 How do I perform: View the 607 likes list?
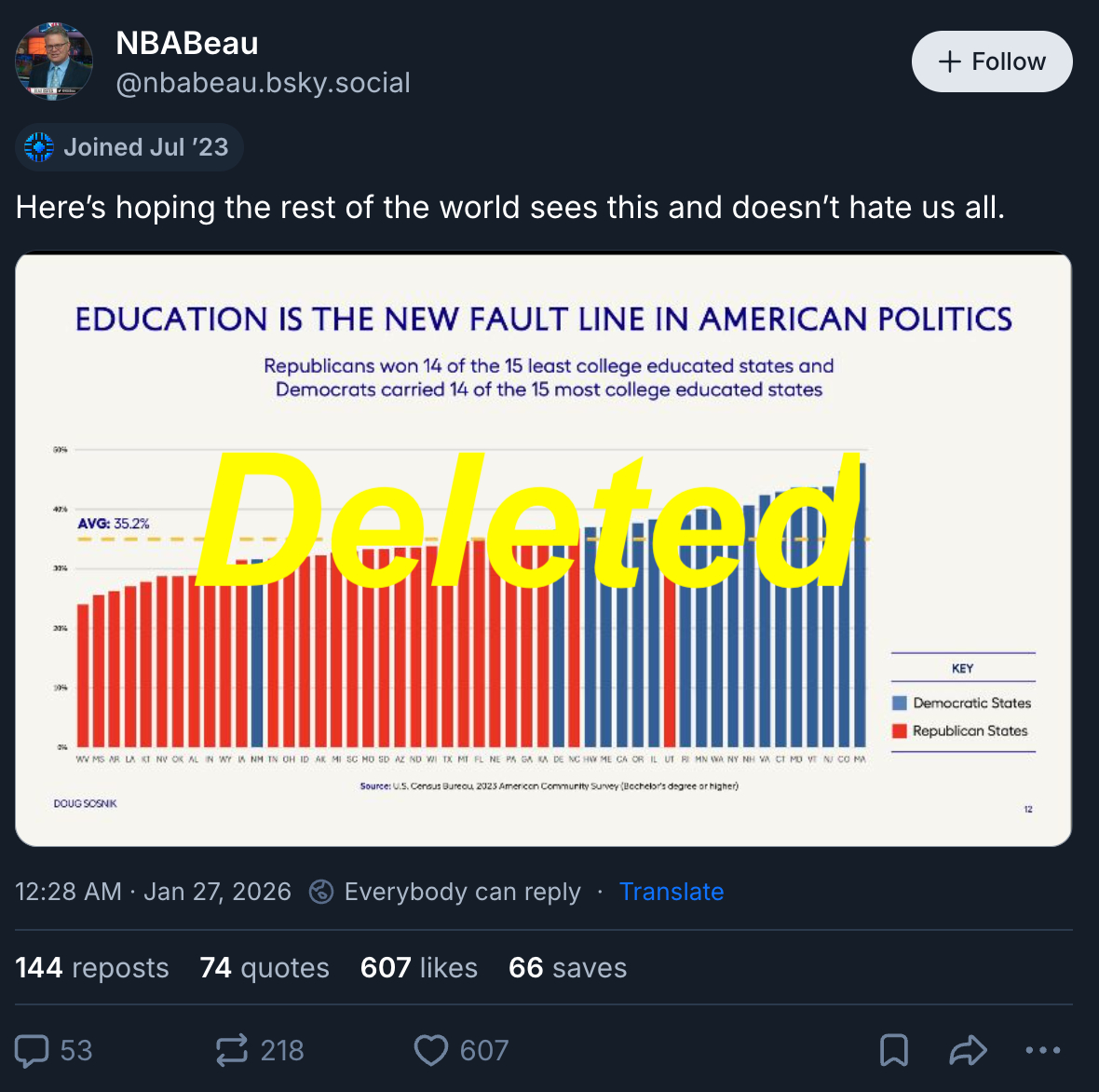pyautogui.click(x=419, y=968)
